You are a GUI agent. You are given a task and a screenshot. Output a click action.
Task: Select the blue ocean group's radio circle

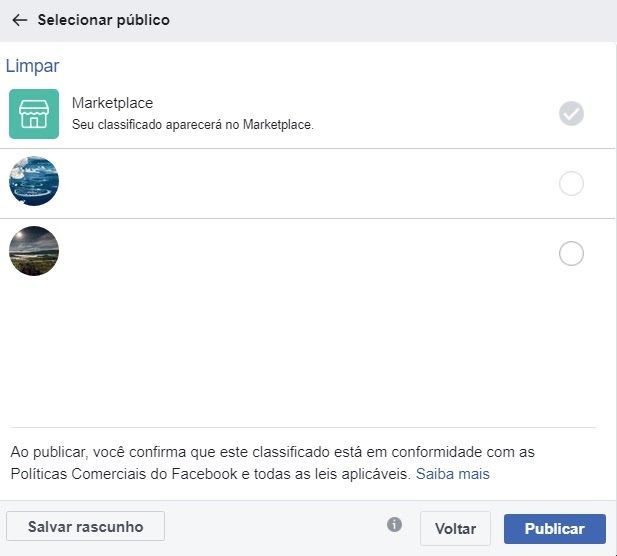(571, 183)
